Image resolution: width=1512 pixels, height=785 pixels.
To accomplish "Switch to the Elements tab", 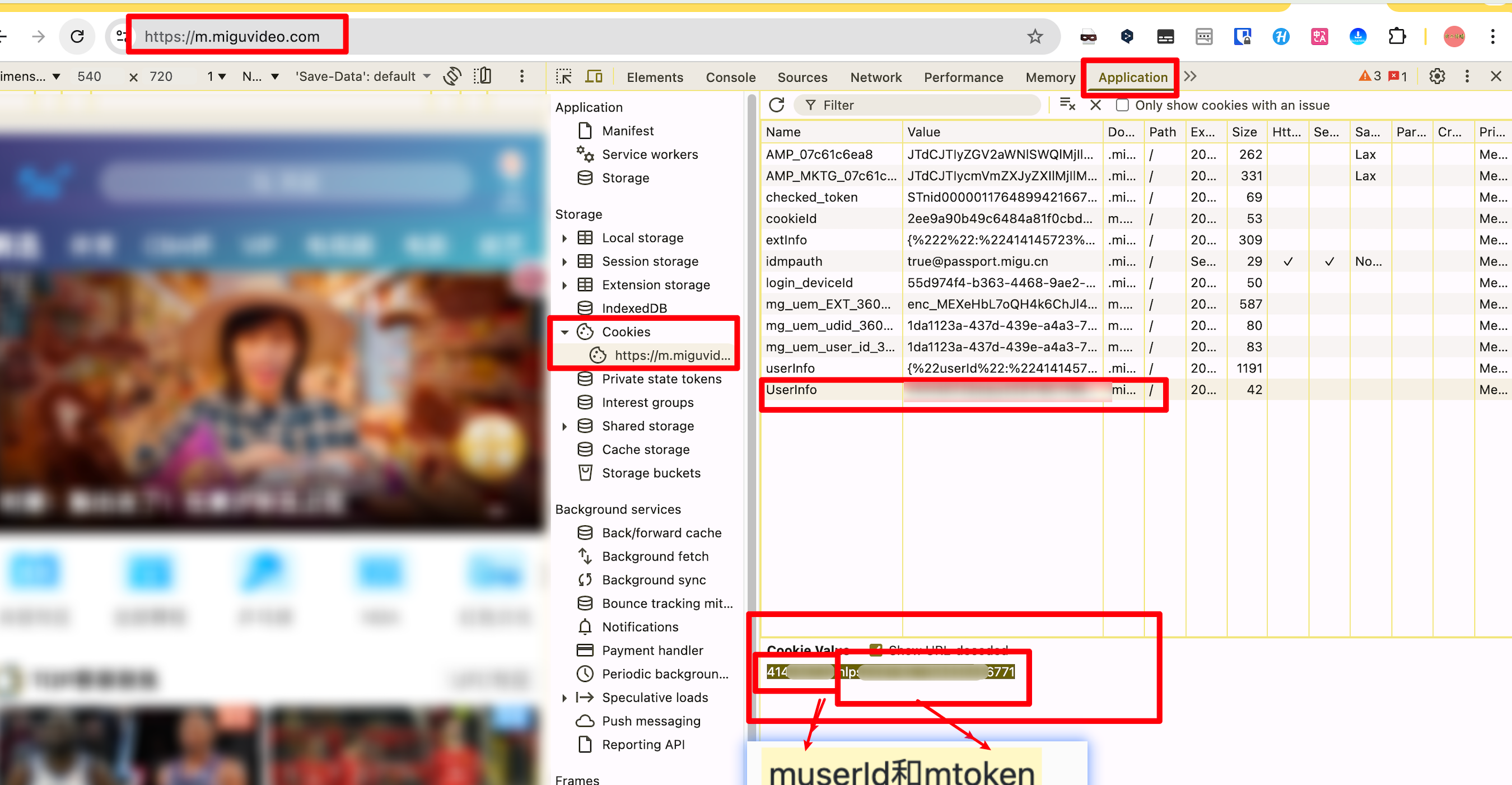I will [655, 77].
